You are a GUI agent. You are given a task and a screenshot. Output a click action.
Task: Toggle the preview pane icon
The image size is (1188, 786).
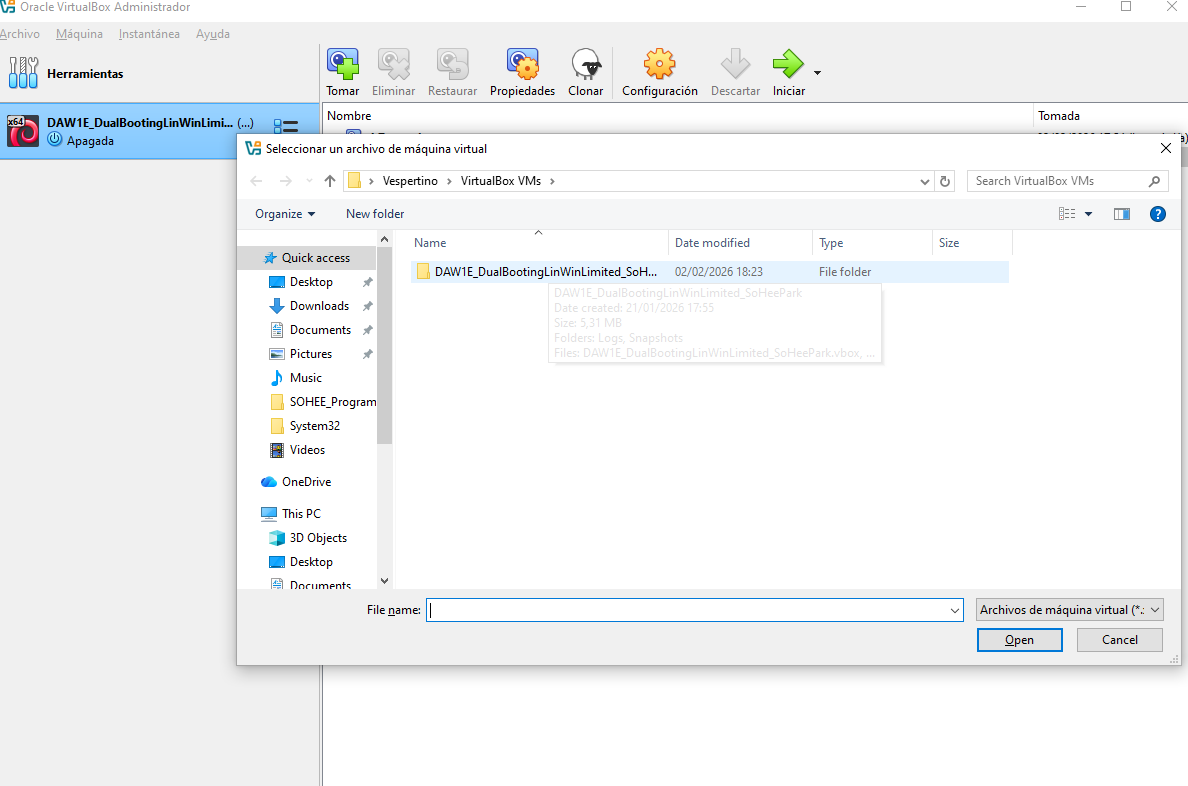(1122, 214)
